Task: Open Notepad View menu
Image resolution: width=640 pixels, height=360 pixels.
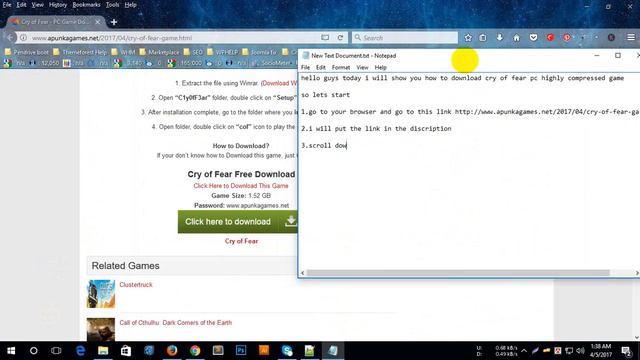Action: [362, 67]
